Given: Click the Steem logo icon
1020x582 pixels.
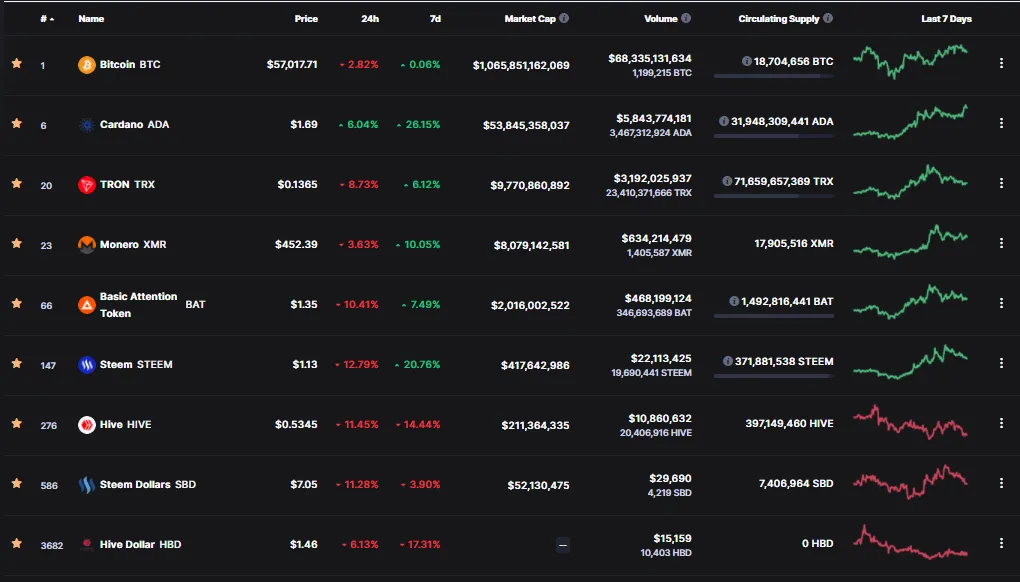Looking at the screenshot, I should (87, 365).
